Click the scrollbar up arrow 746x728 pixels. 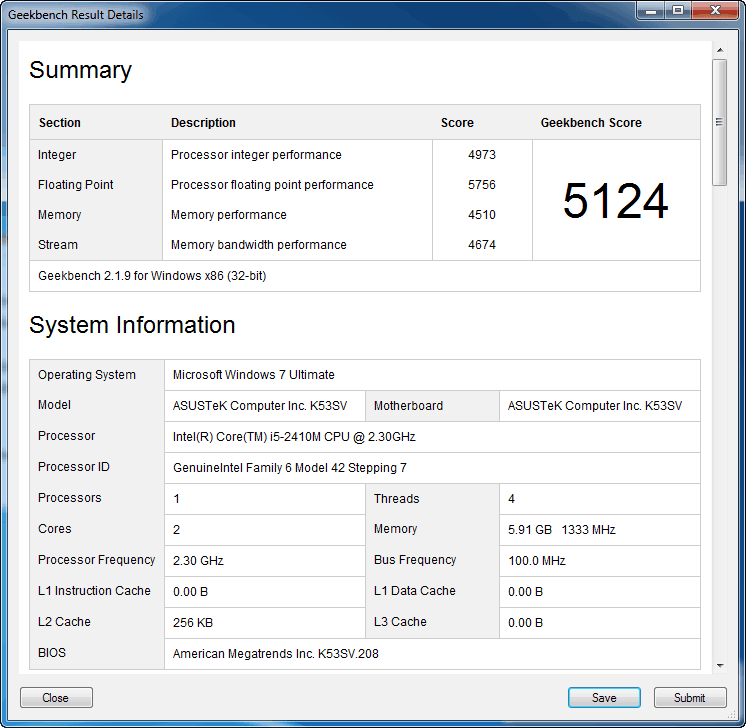coord(720,50)
